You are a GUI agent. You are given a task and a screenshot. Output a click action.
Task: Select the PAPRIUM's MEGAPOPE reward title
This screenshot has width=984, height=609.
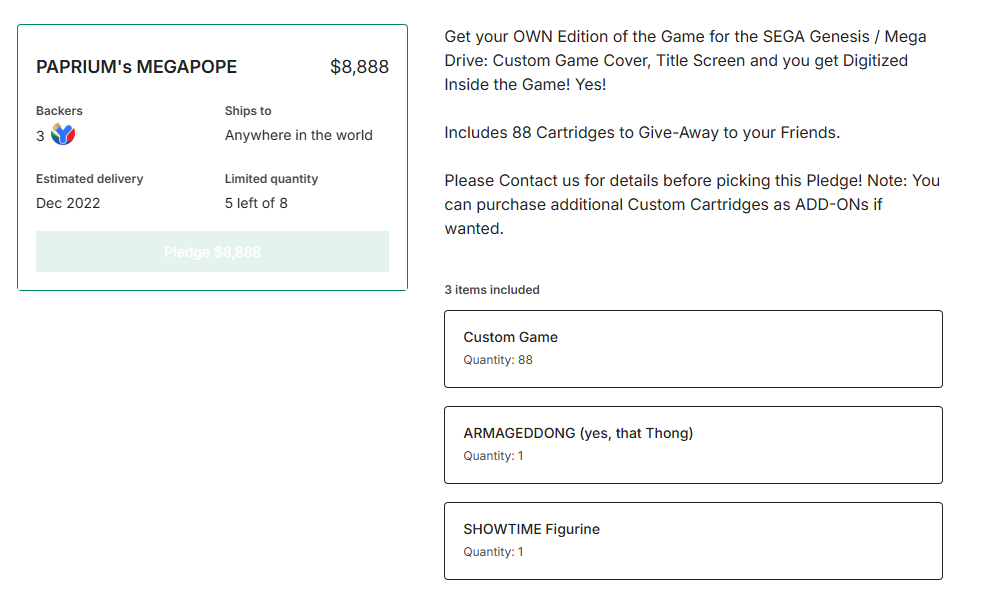coord(136,67)
